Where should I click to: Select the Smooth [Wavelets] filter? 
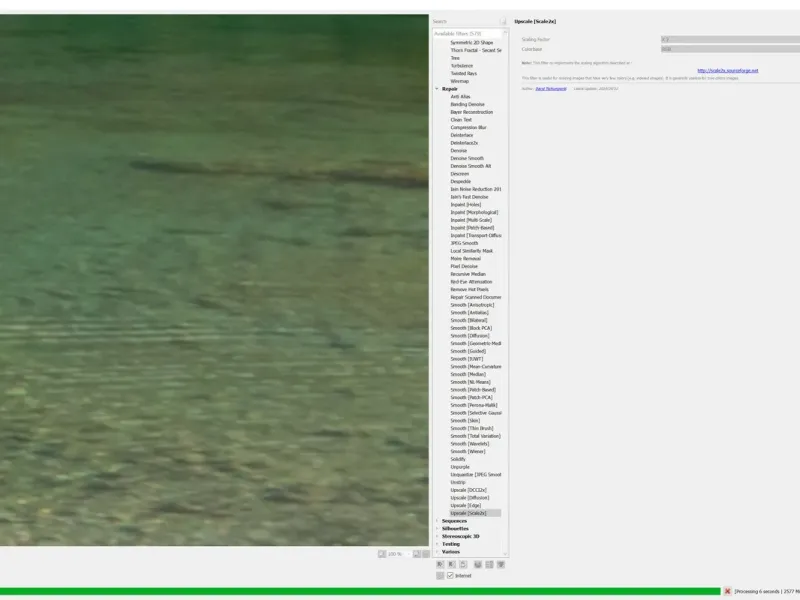pyautogui.click(x=469, y=444)
